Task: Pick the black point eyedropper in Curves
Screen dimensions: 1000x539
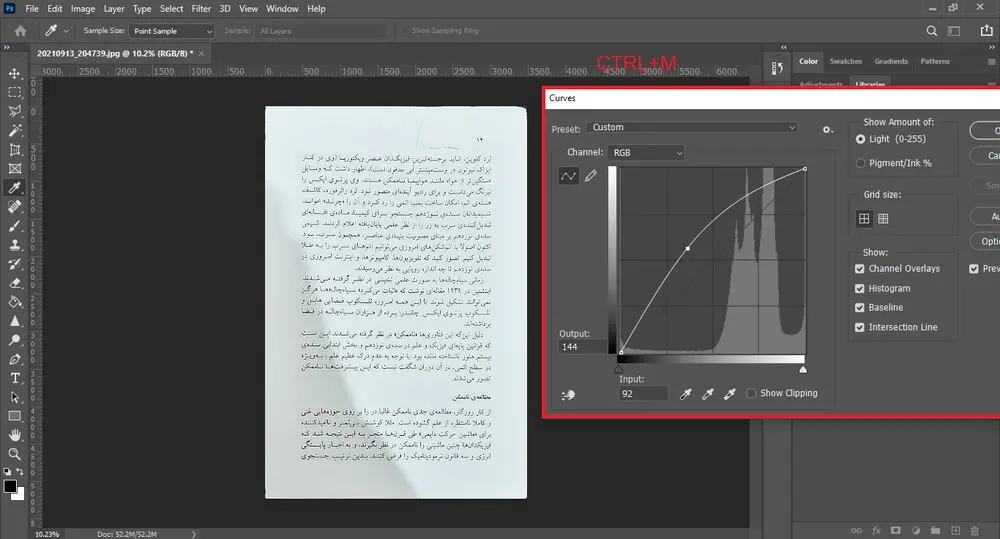Action: 686,394
